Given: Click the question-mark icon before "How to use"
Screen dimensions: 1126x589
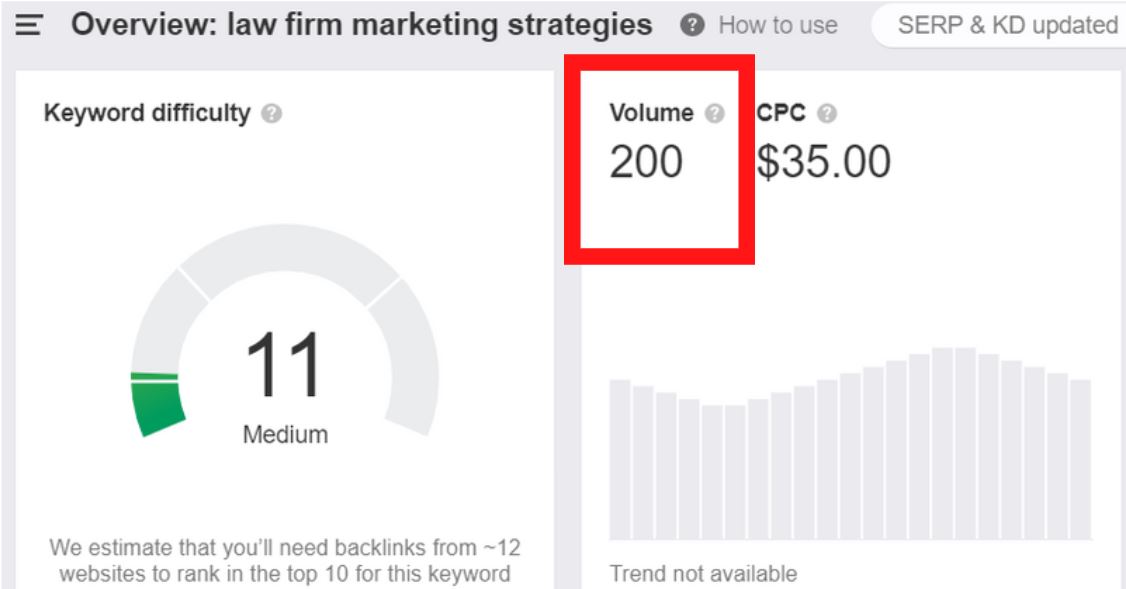Looking at the screenshot, I should click(x=693, y=26).
